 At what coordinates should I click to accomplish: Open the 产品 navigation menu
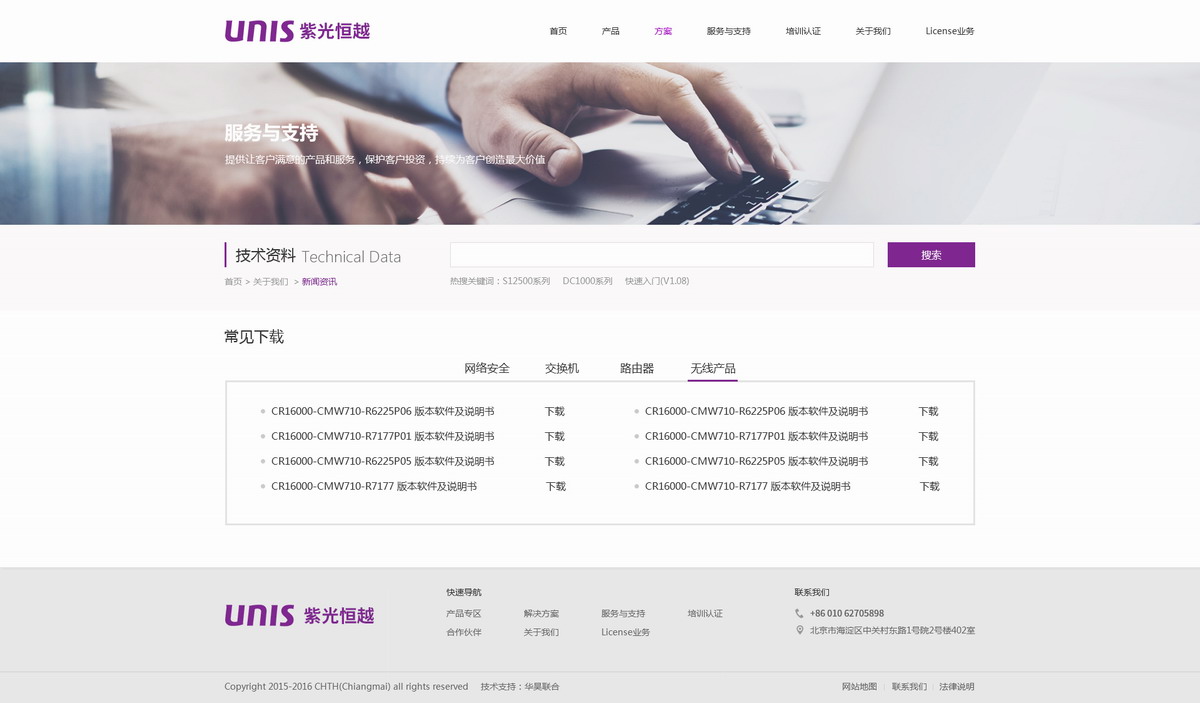coord(610,31)
